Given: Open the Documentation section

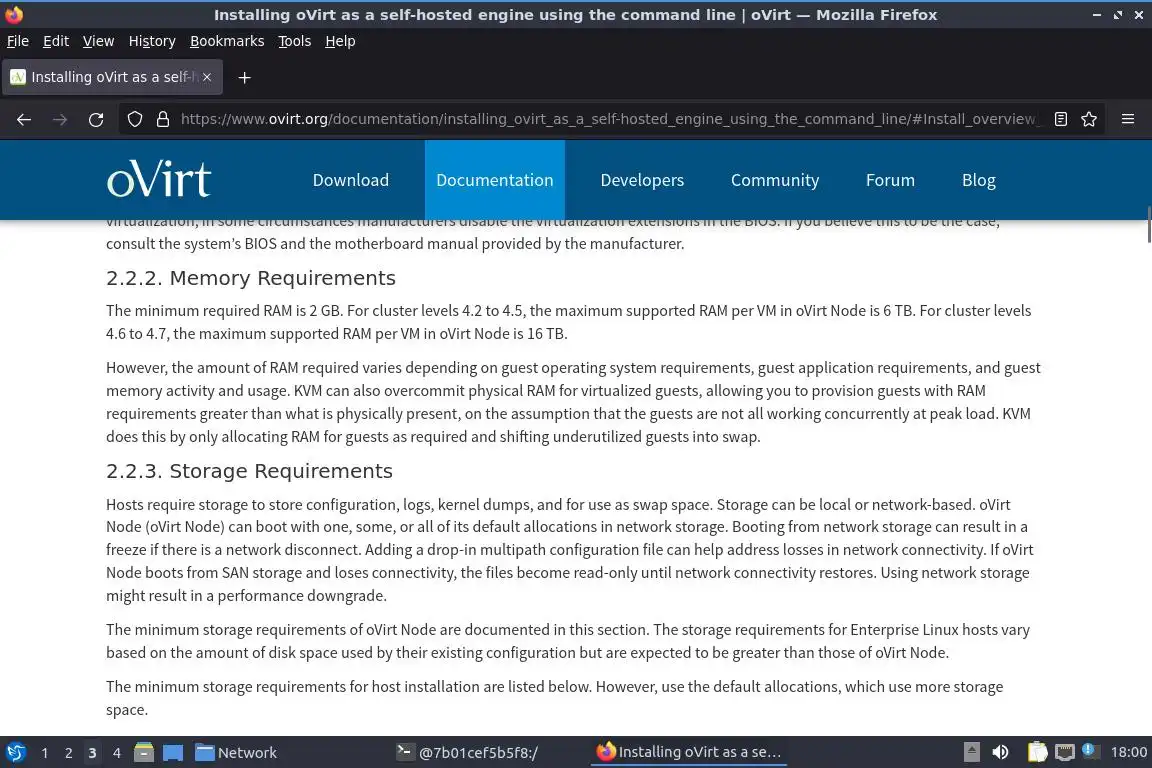Looking at the screenshot, I should click(494, 180).
